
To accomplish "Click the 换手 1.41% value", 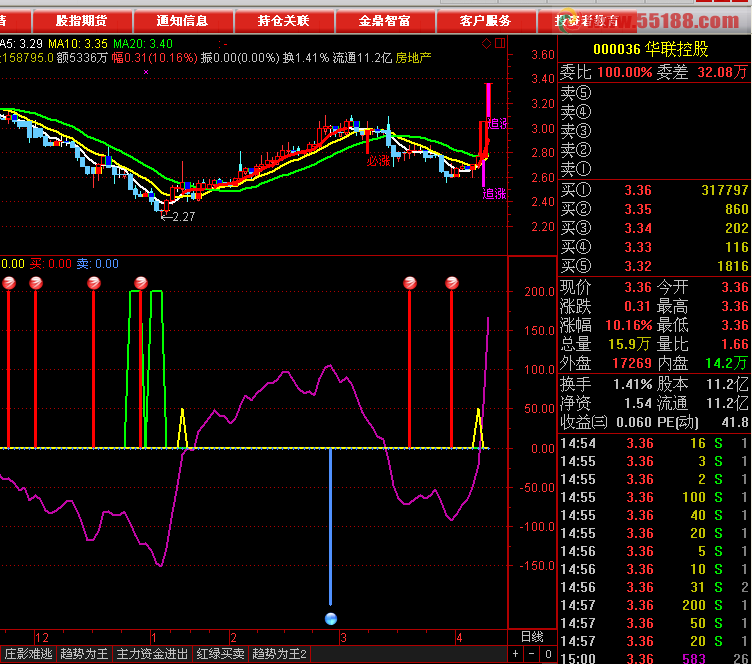I will [x=633, y=384].
